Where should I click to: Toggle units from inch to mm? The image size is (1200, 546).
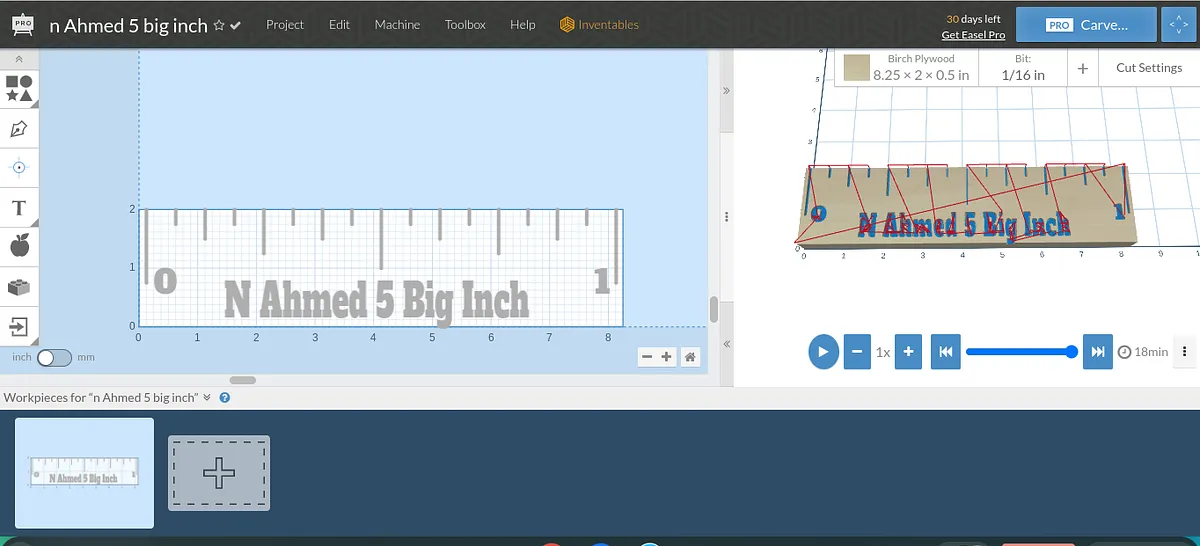[x=54, y=357]
